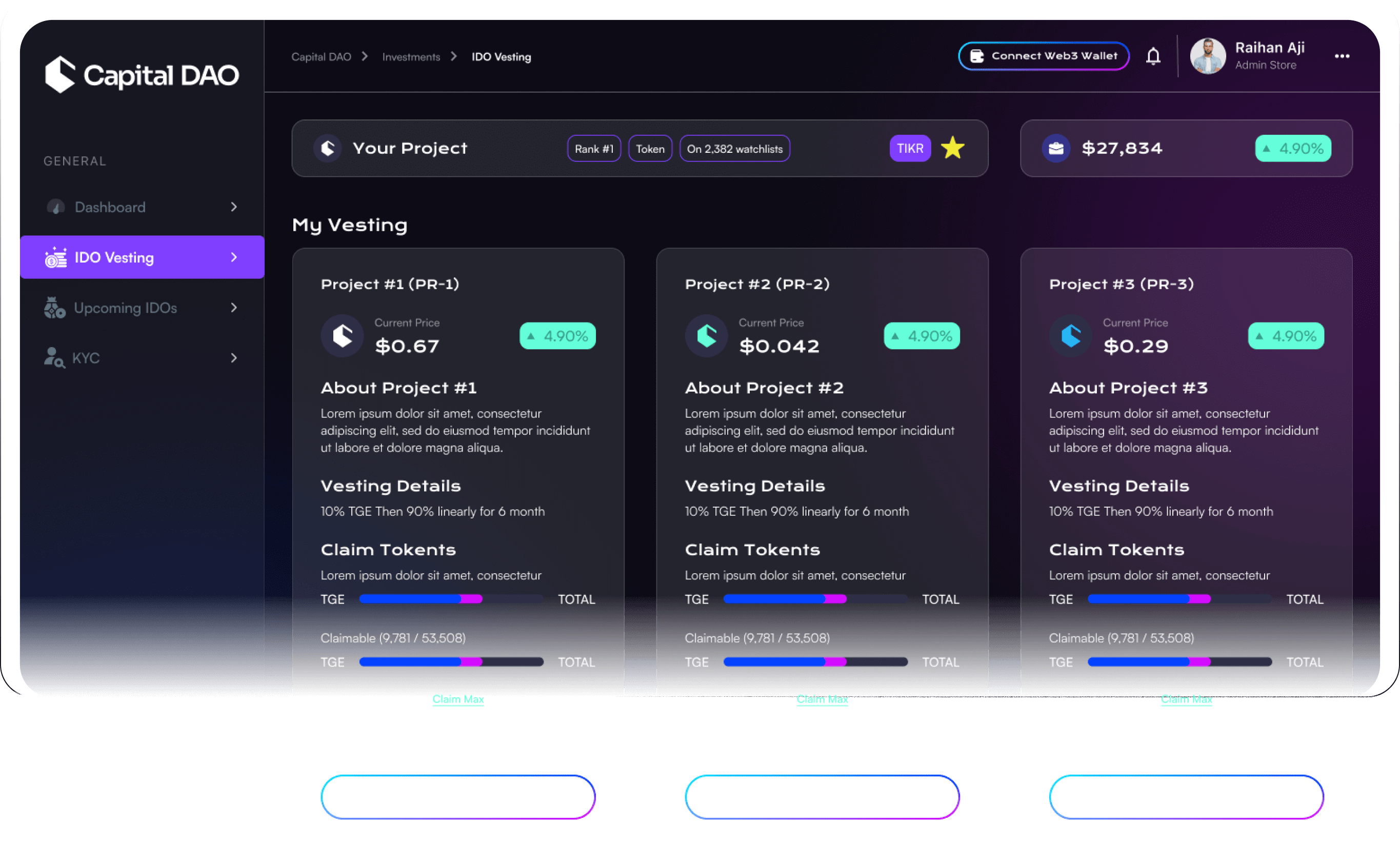Open the notifications bell
This screenshot has height=845, width=1400.
(1153, 56)
